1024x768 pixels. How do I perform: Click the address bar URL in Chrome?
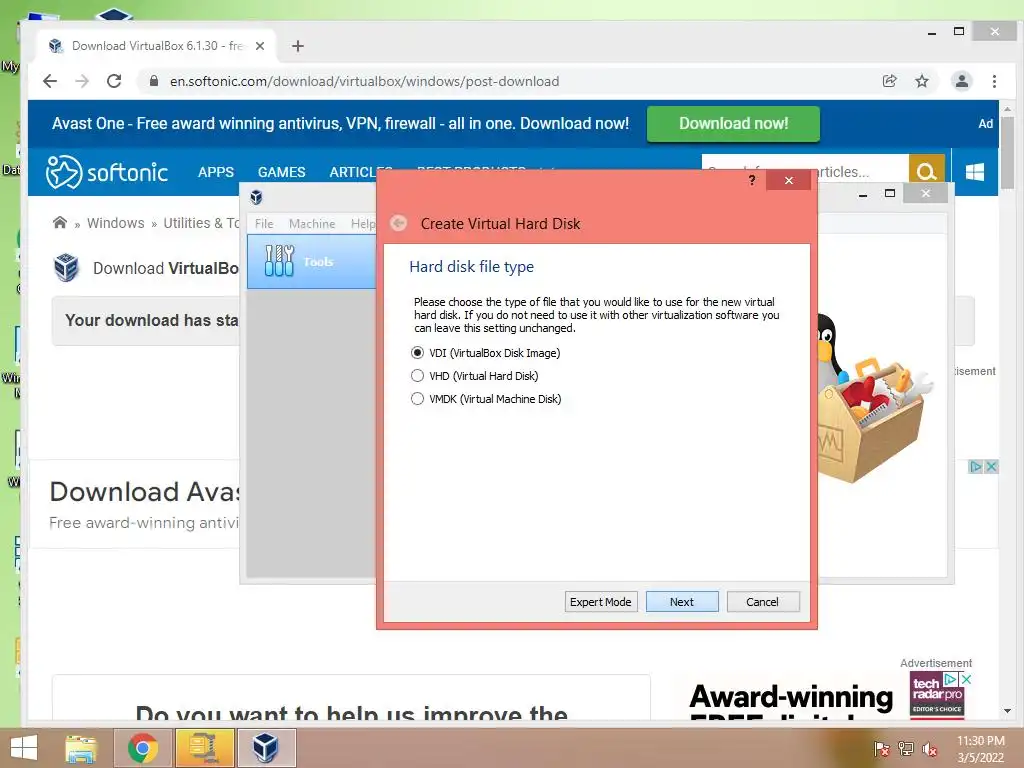pos(364,81)
